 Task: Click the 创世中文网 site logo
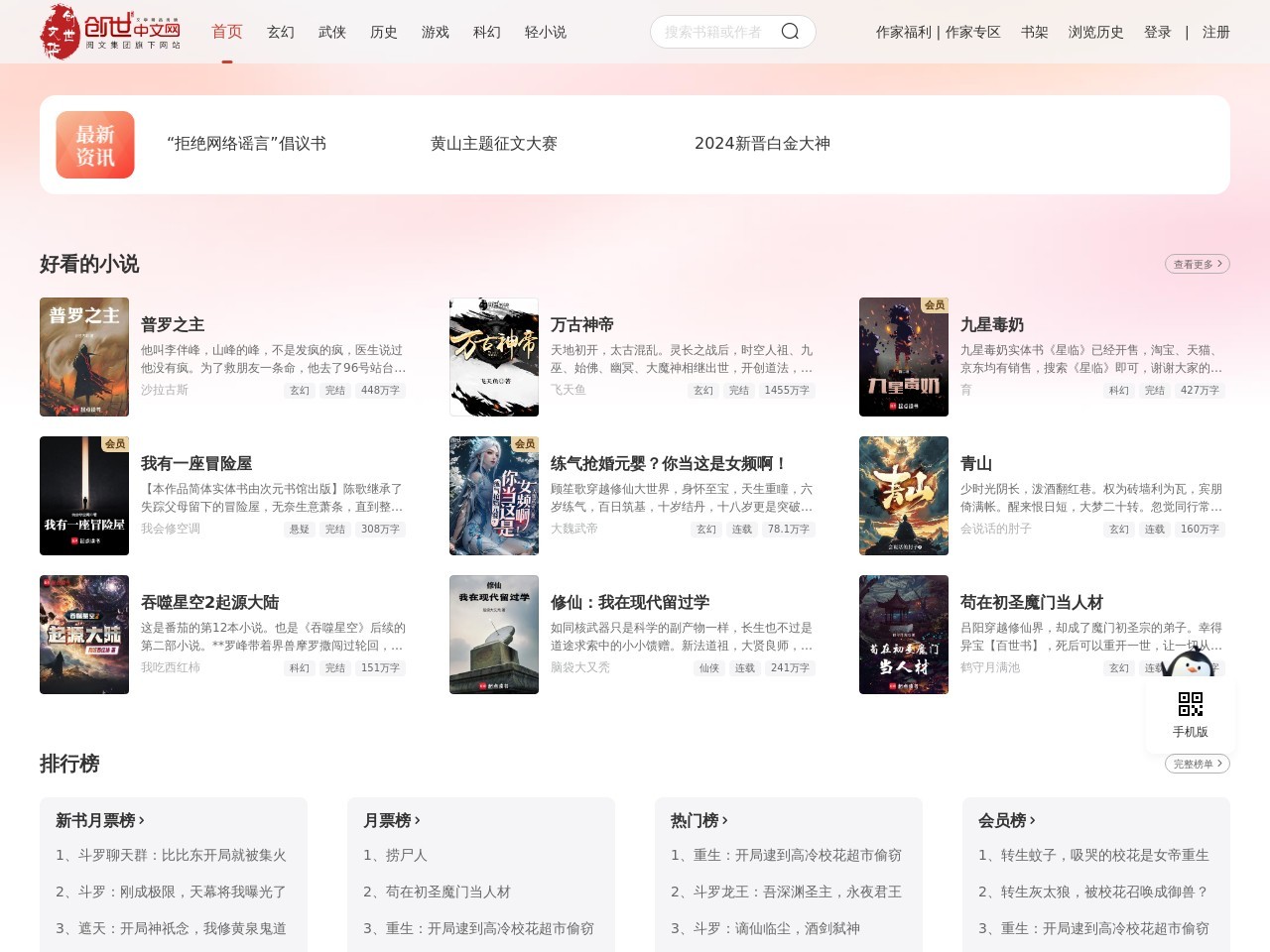[x=110, y=32]
